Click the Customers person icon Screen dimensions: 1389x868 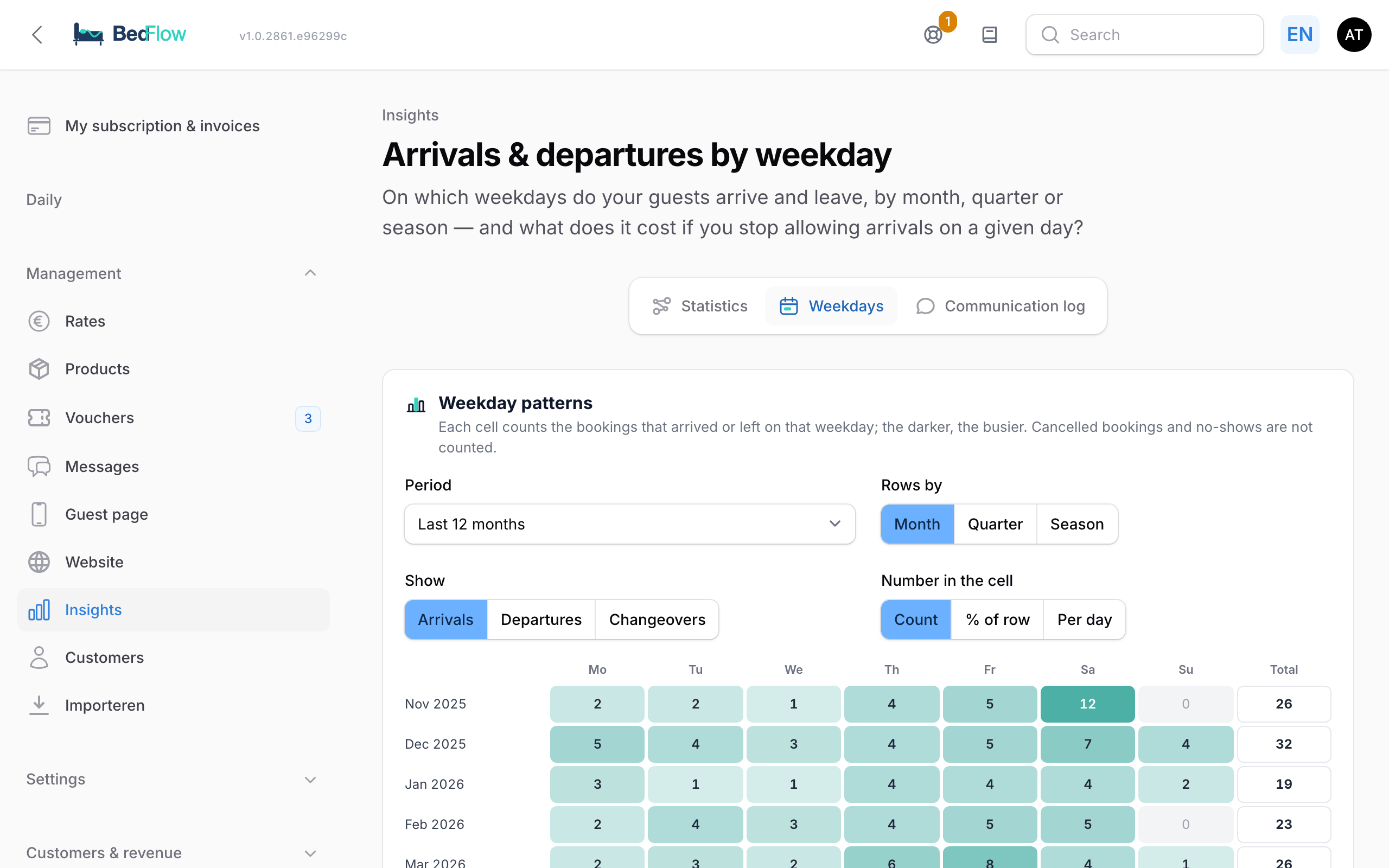[39, 658]
